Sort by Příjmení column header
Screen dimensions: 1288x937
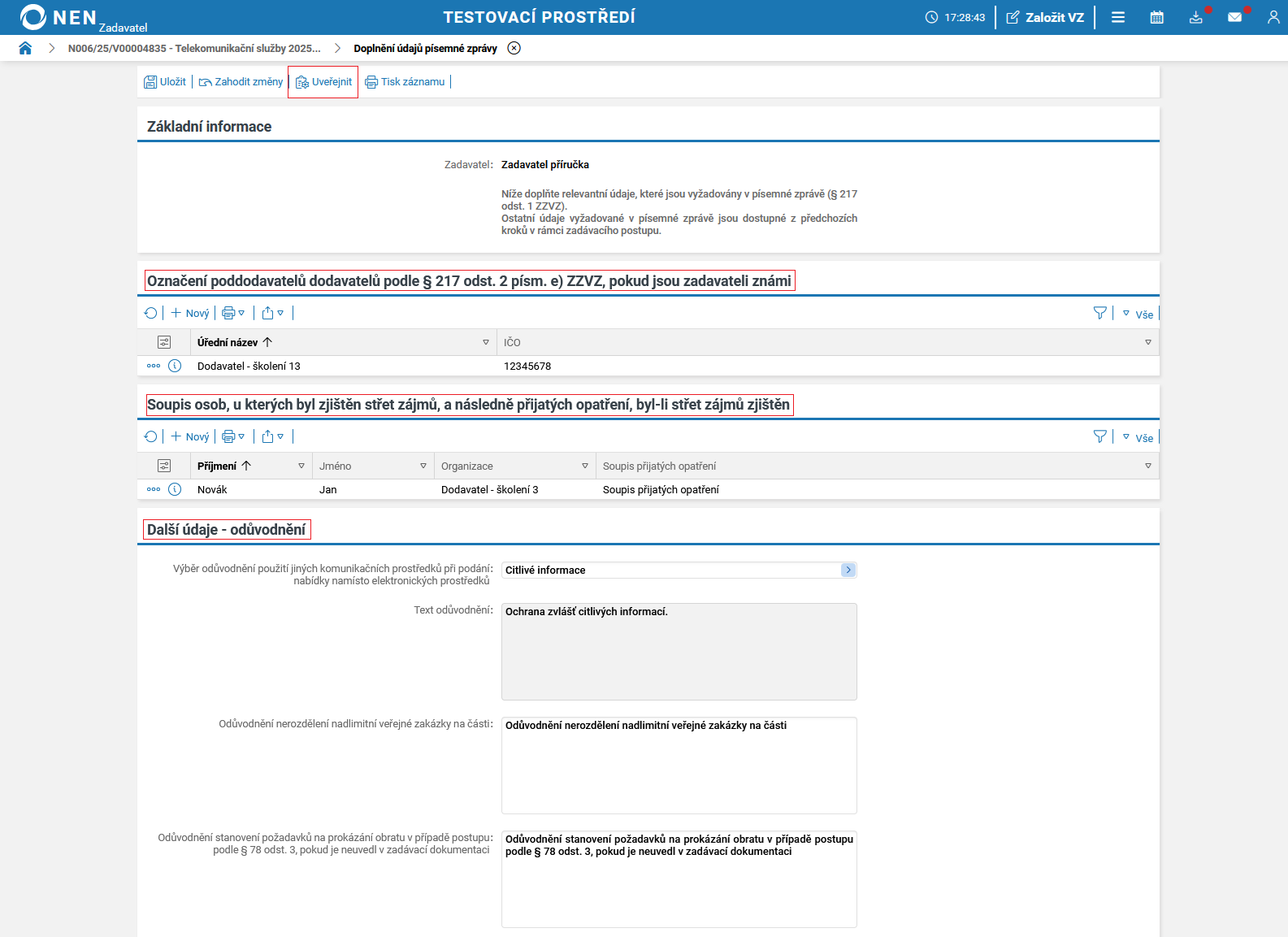(x=217, y=466)
